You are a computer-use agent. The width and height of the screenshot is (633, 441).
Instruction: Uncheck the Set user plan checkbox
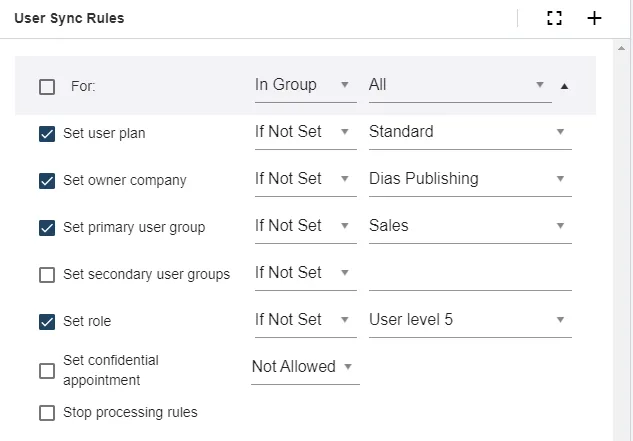pyautogui.click(x=47, y=134)
